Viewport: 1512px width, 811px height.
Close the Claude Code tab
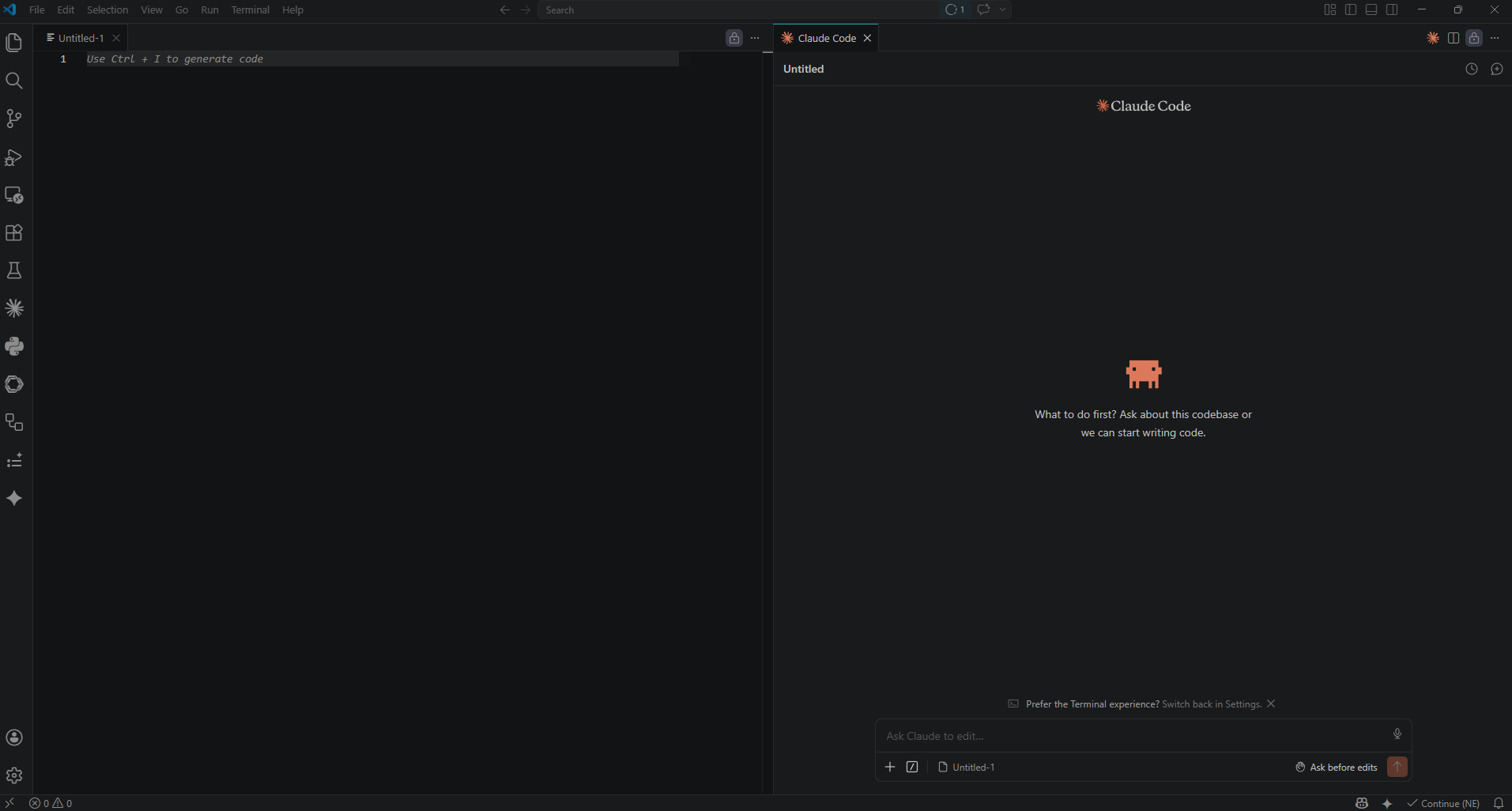867,38
